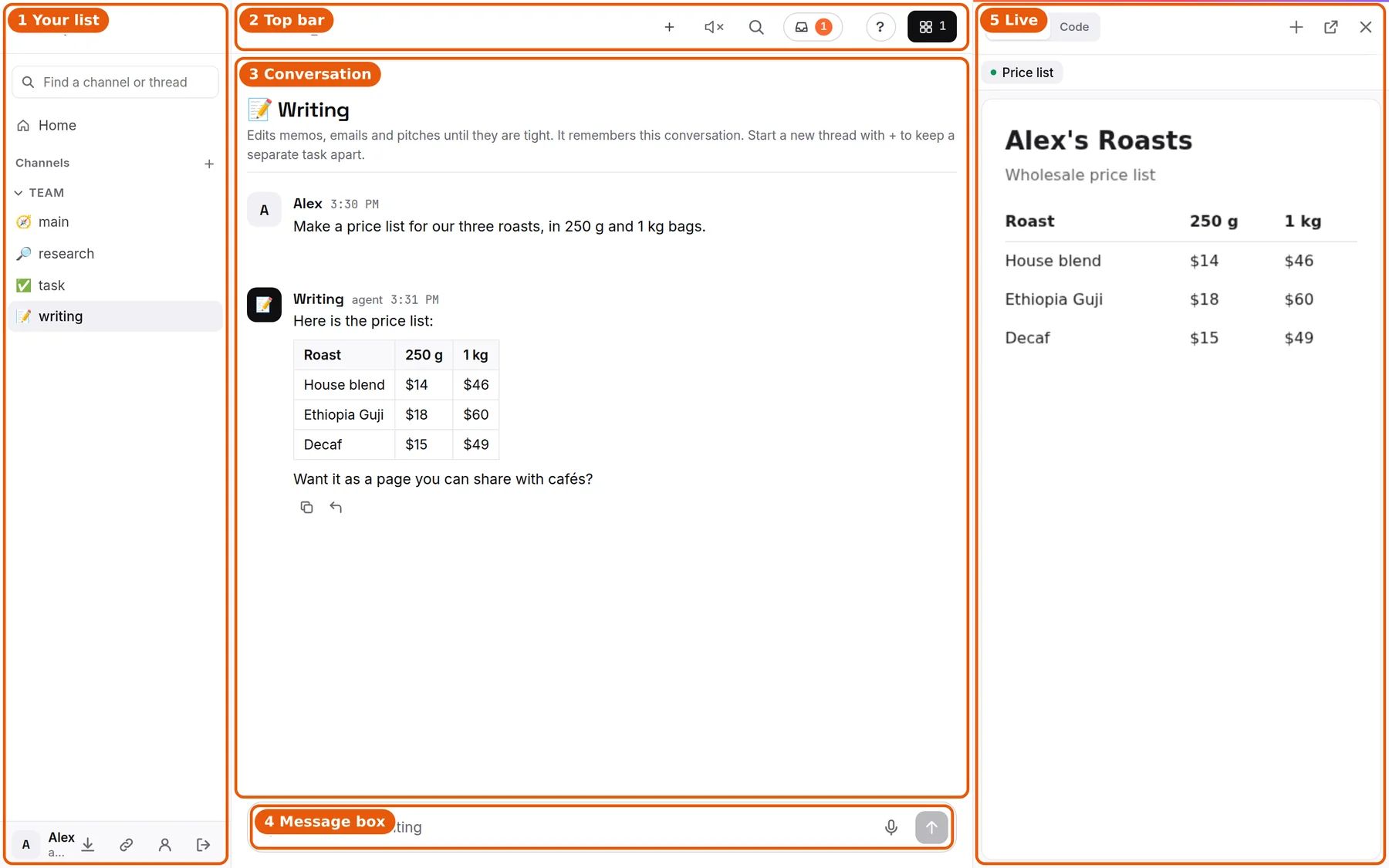Click '$60' in the live price list
The width and height of the screenshot is (1389, 868).
tap(1299, 299)
